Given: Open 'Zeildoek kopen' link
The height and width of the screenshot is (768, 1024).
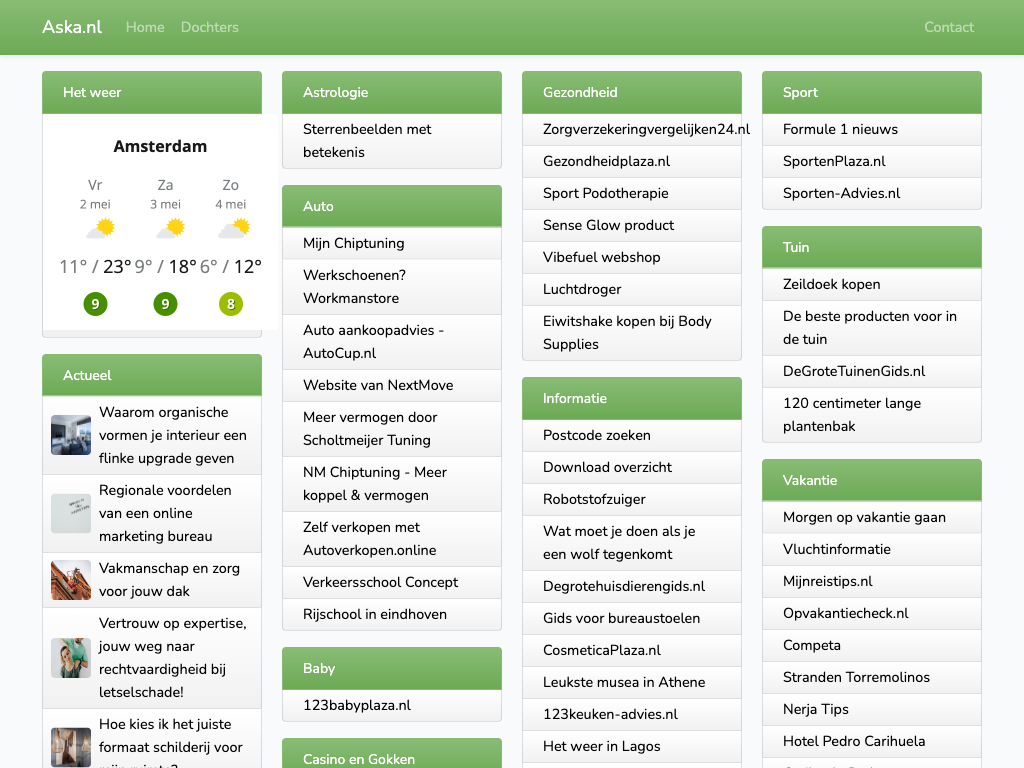Looking at the screenshot, I should pos(831,284).
